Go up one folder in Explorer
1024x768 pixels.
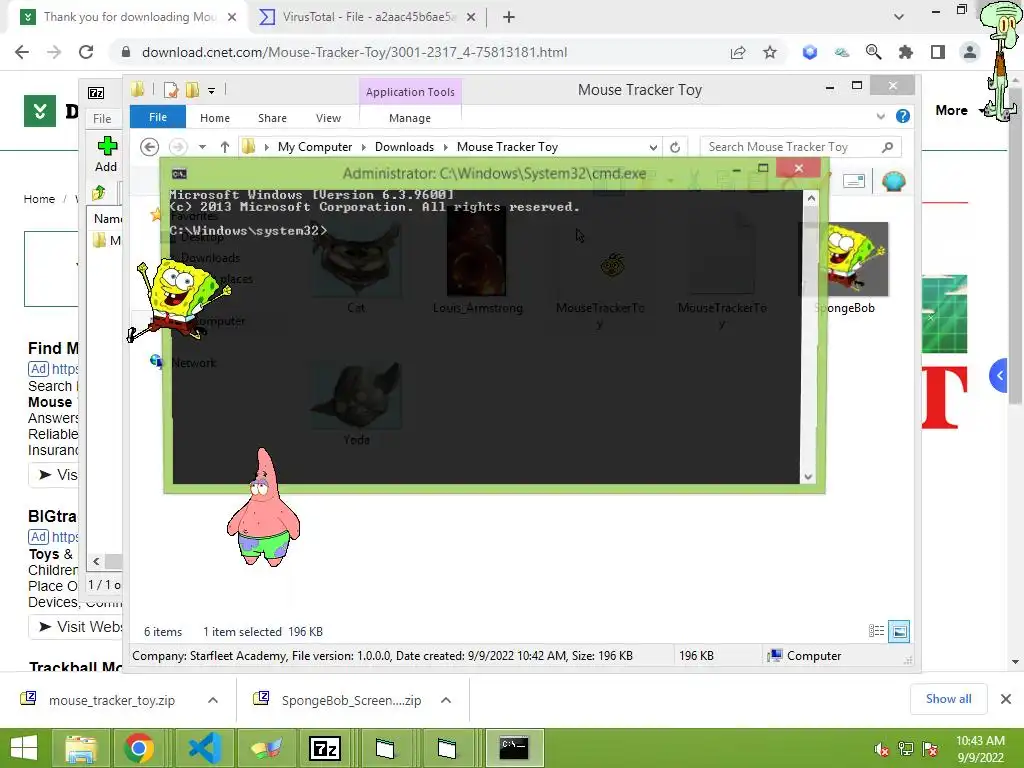click(x=225, y=147)
